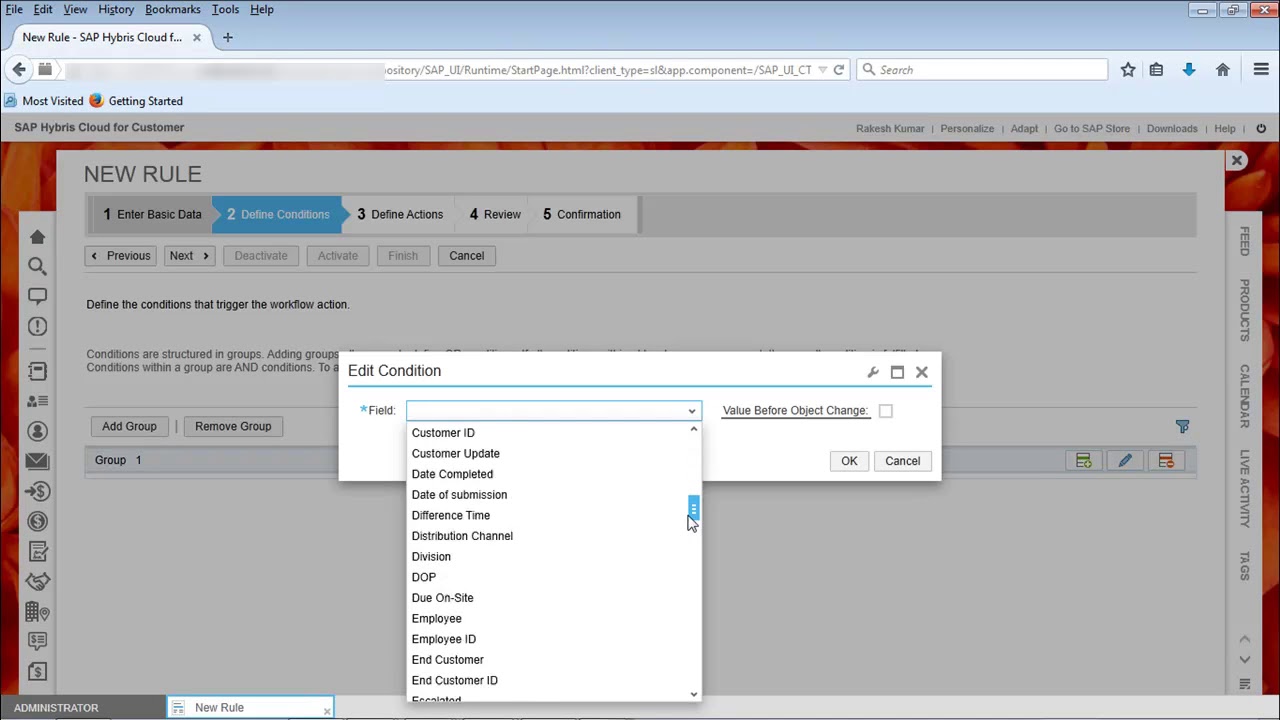Open the Firefox hamburger menu
Screen dimensions: 1280x720
click(1261, 70)
